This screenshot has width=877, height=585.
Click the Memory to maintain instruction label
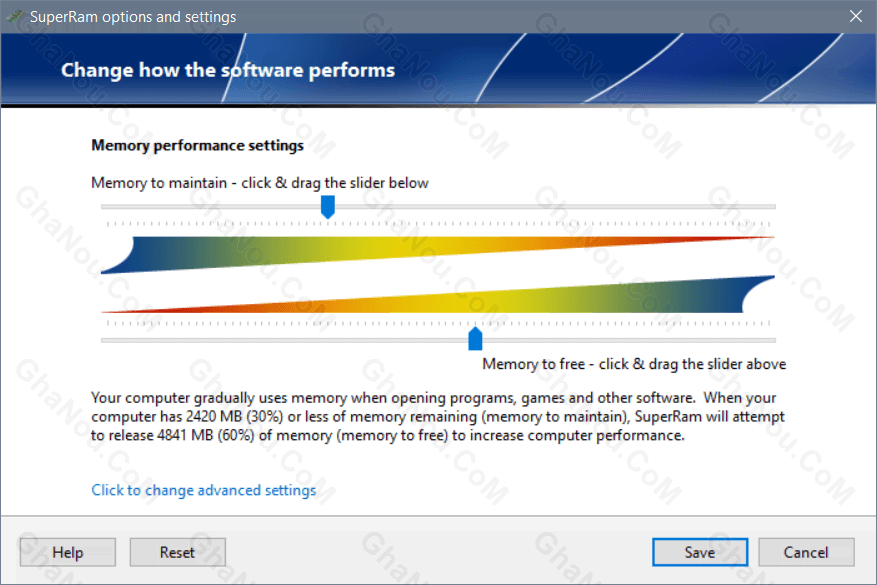click(x=260, y=183)
